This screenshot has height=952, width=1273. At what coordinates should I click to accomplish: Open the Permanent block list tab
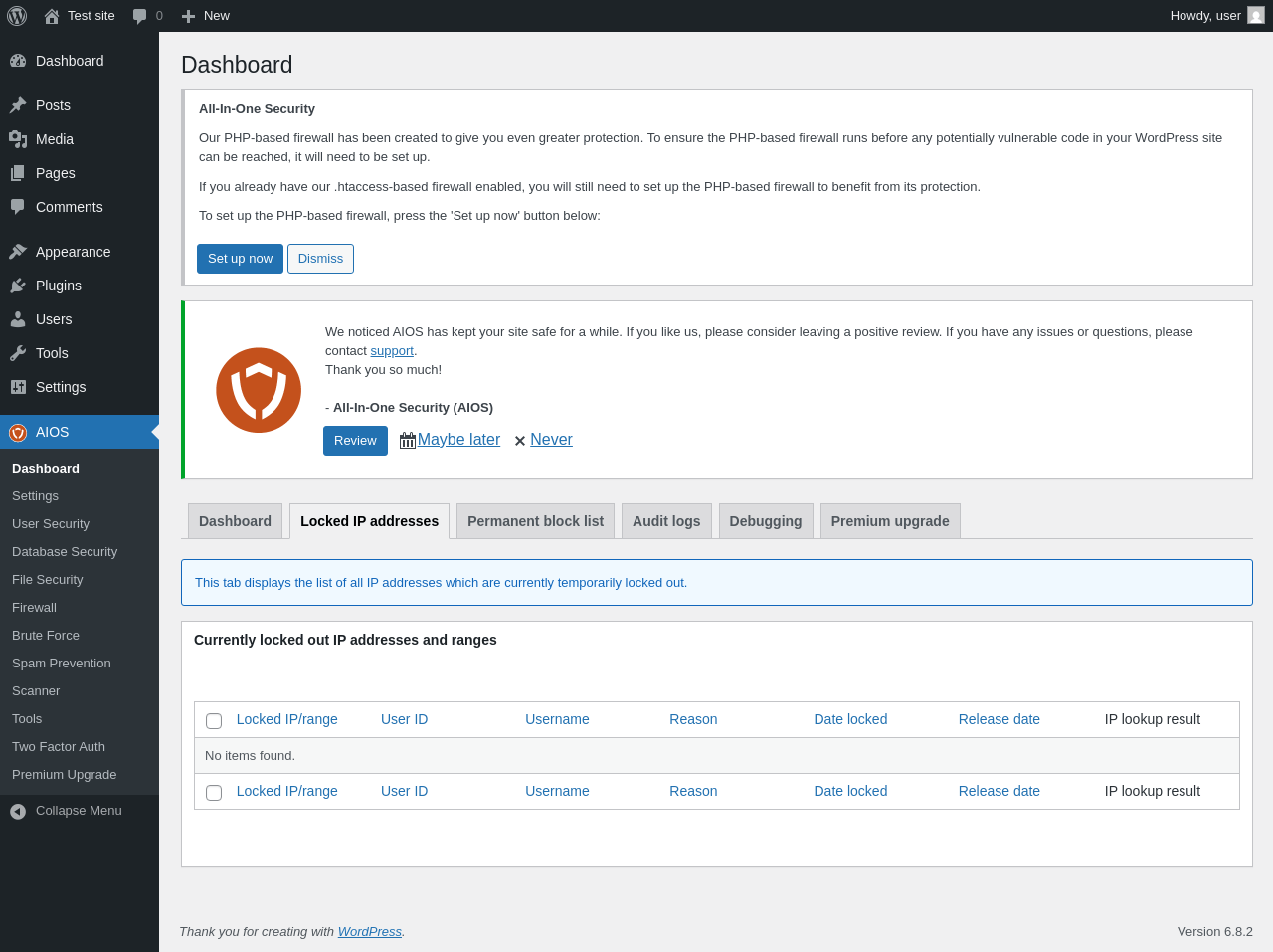535,521
